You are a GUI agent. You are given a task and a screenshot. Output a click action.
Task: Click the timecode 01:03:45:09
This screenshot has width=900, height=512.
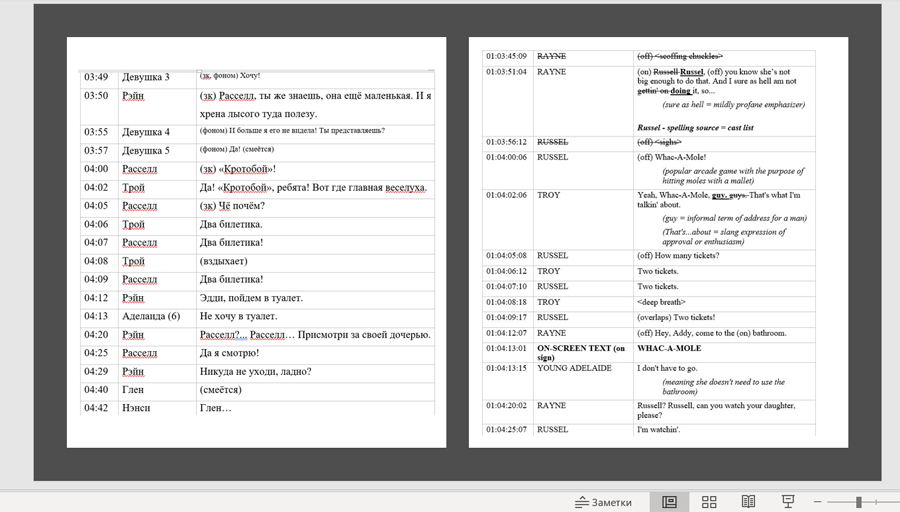pyautogui.click(x=506, y=56)
